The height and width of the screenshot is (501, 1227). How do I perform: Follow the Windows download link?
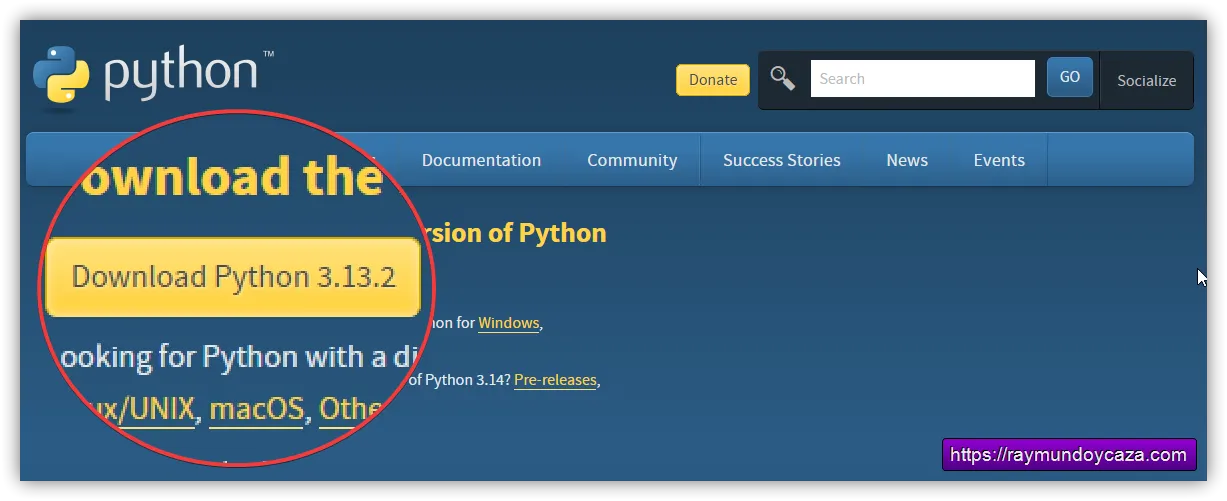509,323
